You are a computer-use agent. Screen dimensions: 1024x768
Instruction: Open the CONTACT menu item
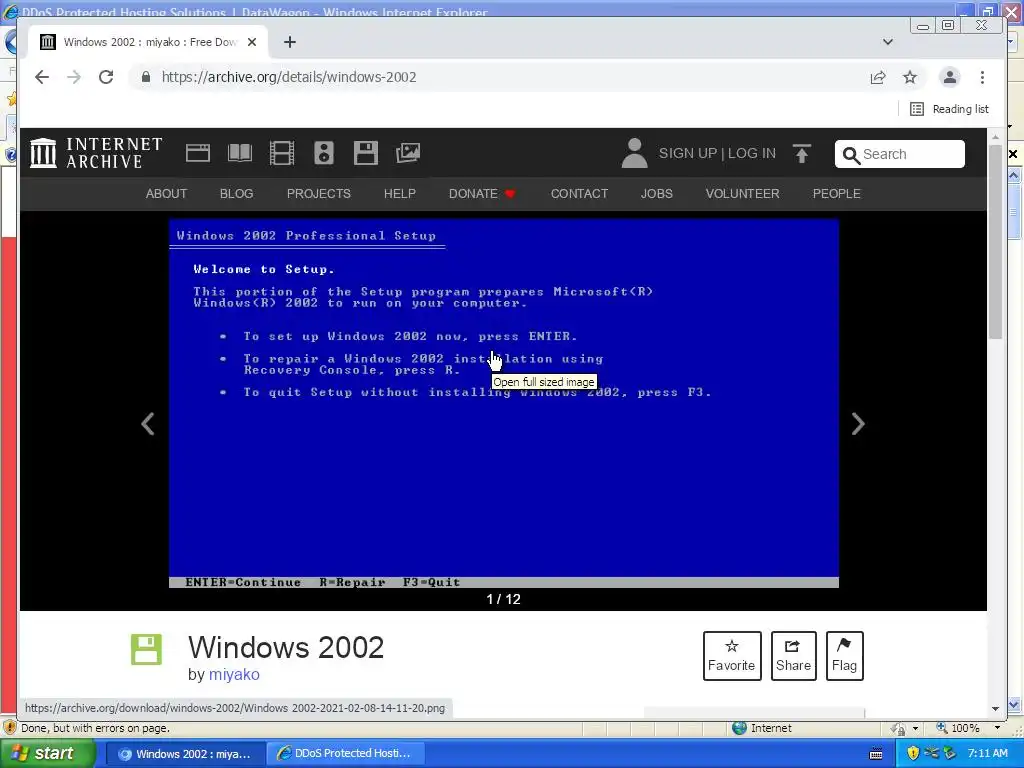pyautogui.click(x=579, y=193)
